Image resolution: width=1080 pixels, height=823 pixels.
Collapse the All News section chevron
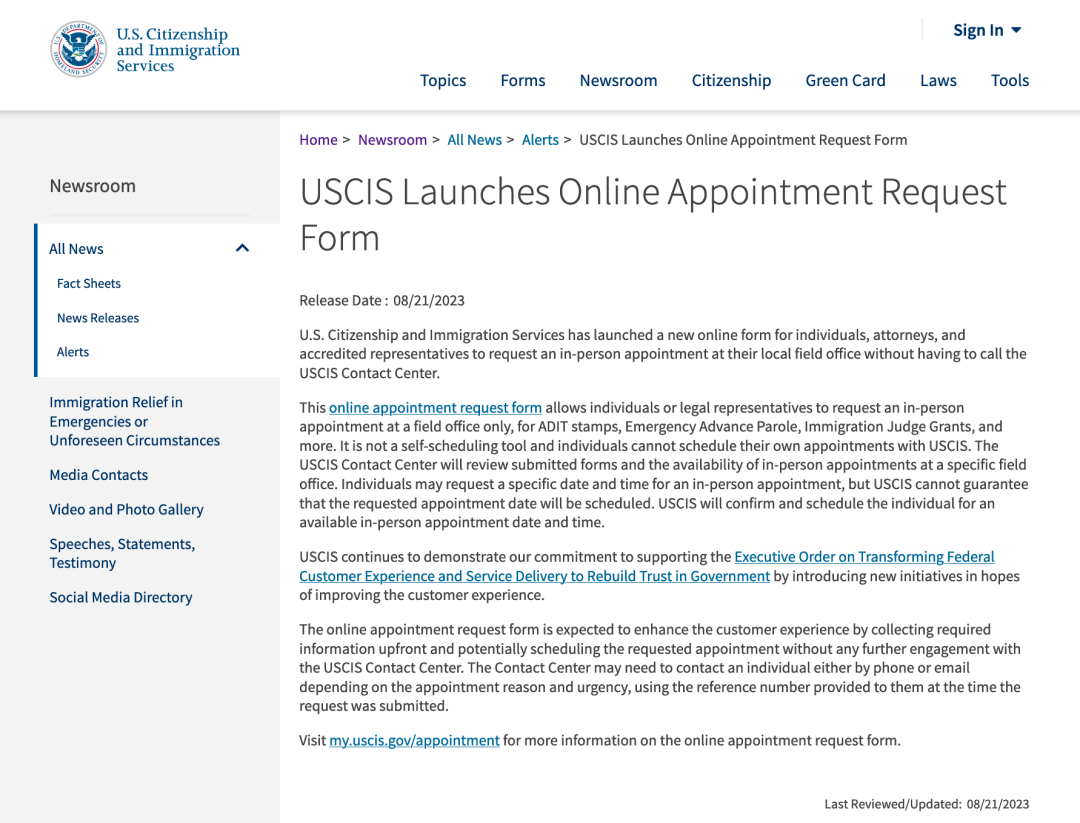242,248
